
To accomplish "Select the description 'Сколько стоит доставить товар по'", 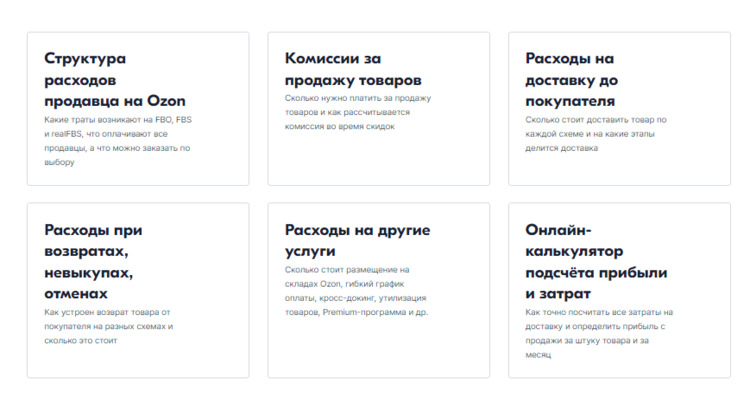I will [596, 120].
